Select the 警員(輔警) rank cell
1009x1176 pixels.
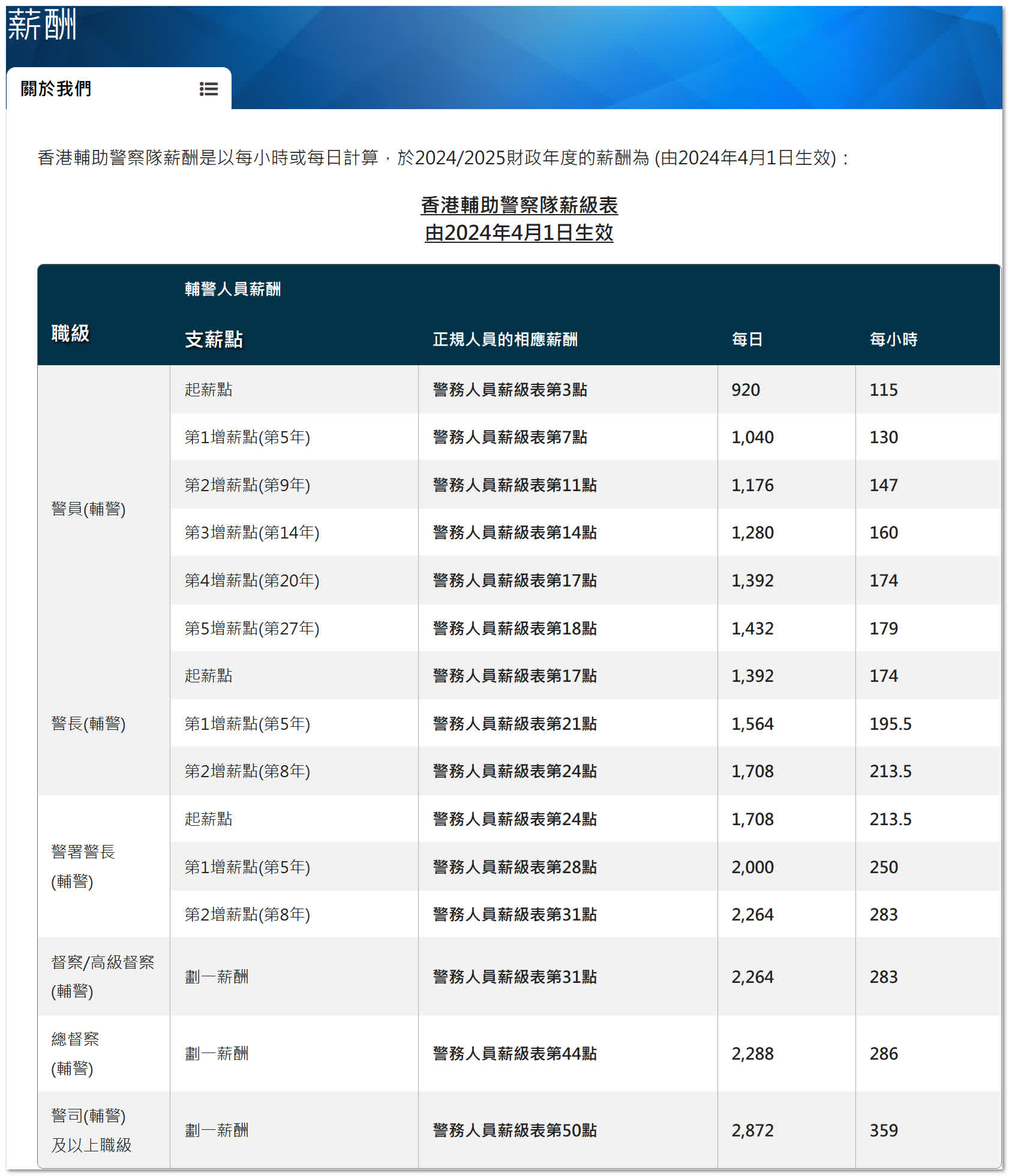tap(89, 509)
